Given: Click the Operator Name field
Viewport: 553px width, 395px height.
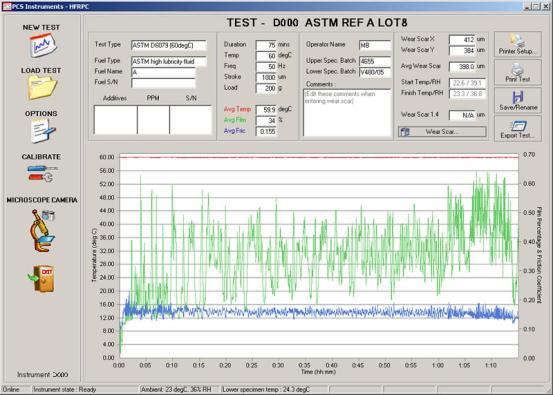Looking at the screenshot, I should [x=375, y=45].
